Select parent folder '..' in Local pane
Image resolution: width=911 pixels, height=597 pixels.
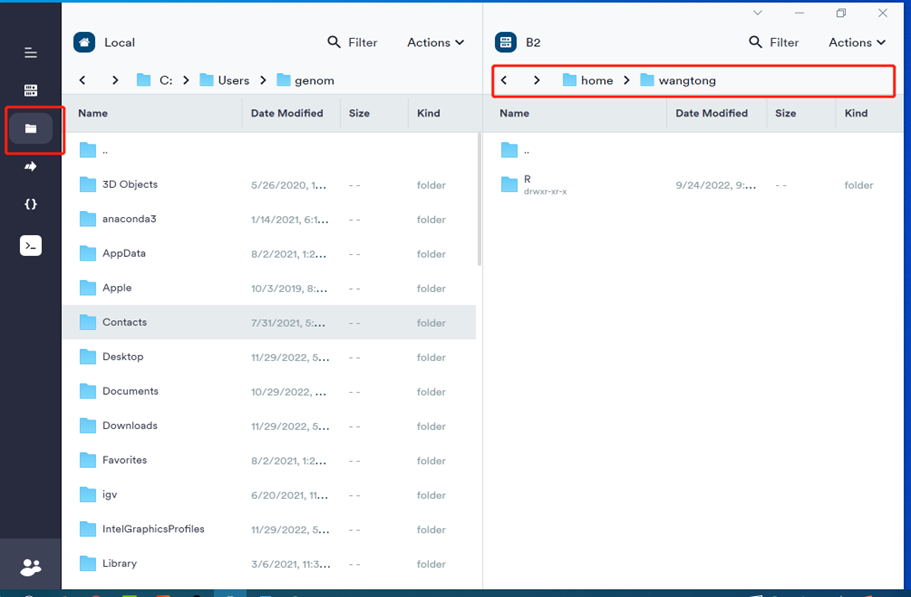click(x=269, y=150)
